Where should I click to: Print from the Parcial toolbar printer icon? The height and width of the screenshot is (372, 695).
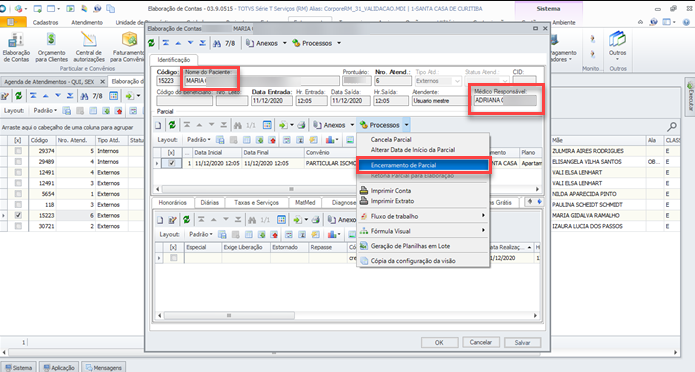301,125
